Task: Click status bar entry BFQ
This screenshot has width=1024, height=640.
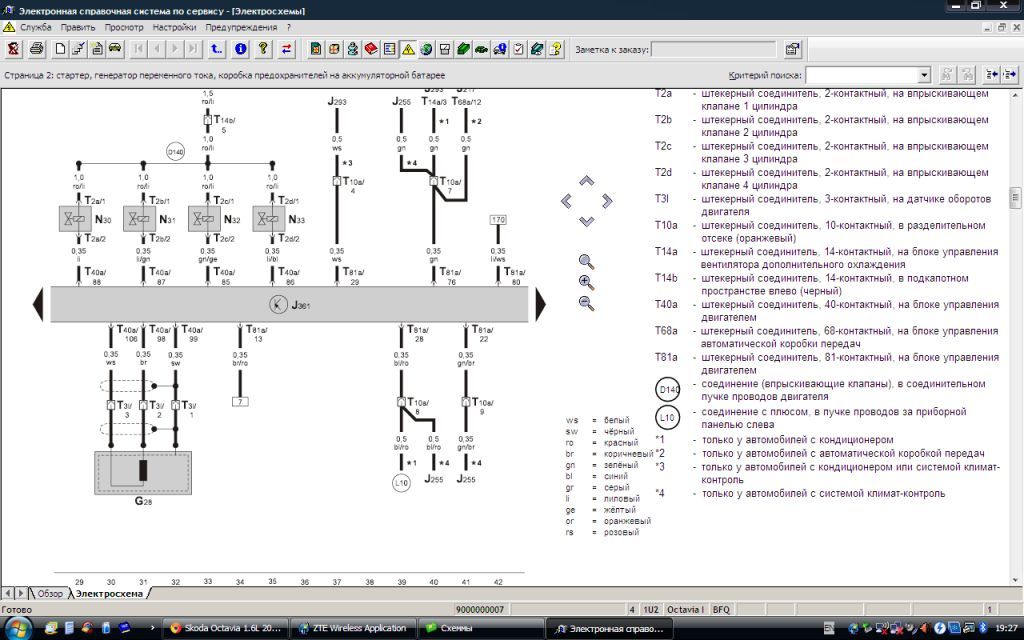Action: tap(721, 609)
